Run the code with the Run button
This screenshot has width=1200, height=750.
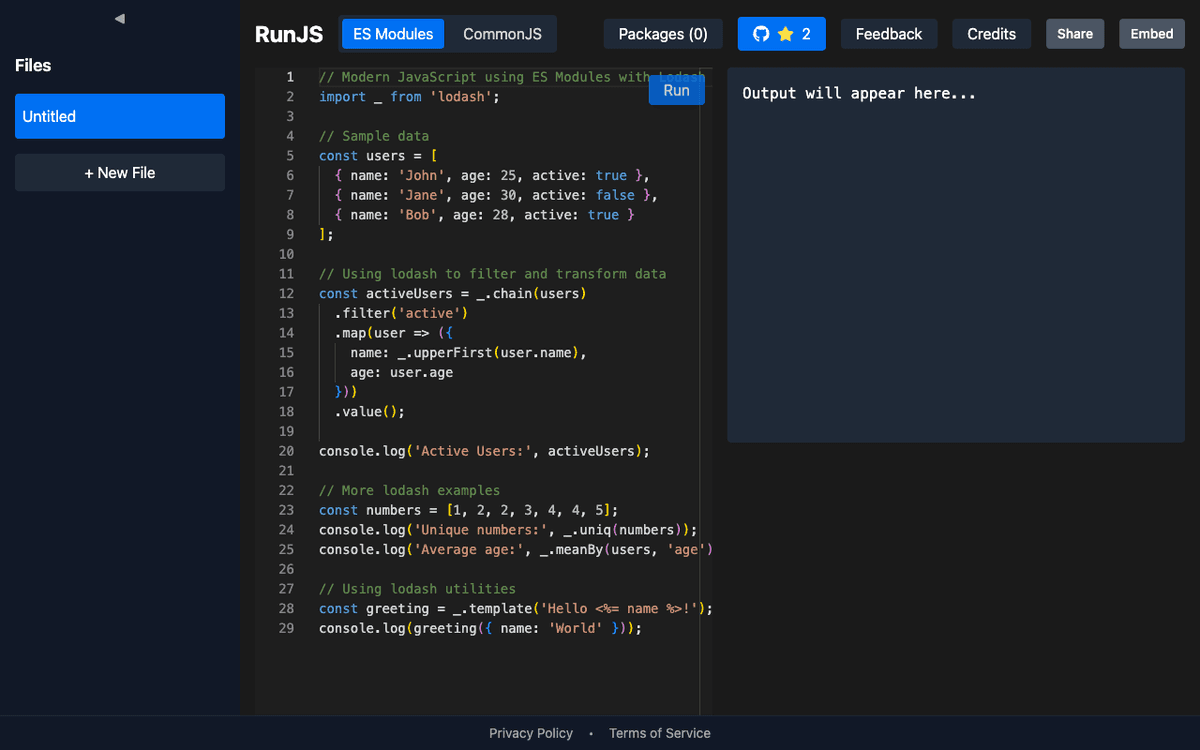tap(677, 90)
